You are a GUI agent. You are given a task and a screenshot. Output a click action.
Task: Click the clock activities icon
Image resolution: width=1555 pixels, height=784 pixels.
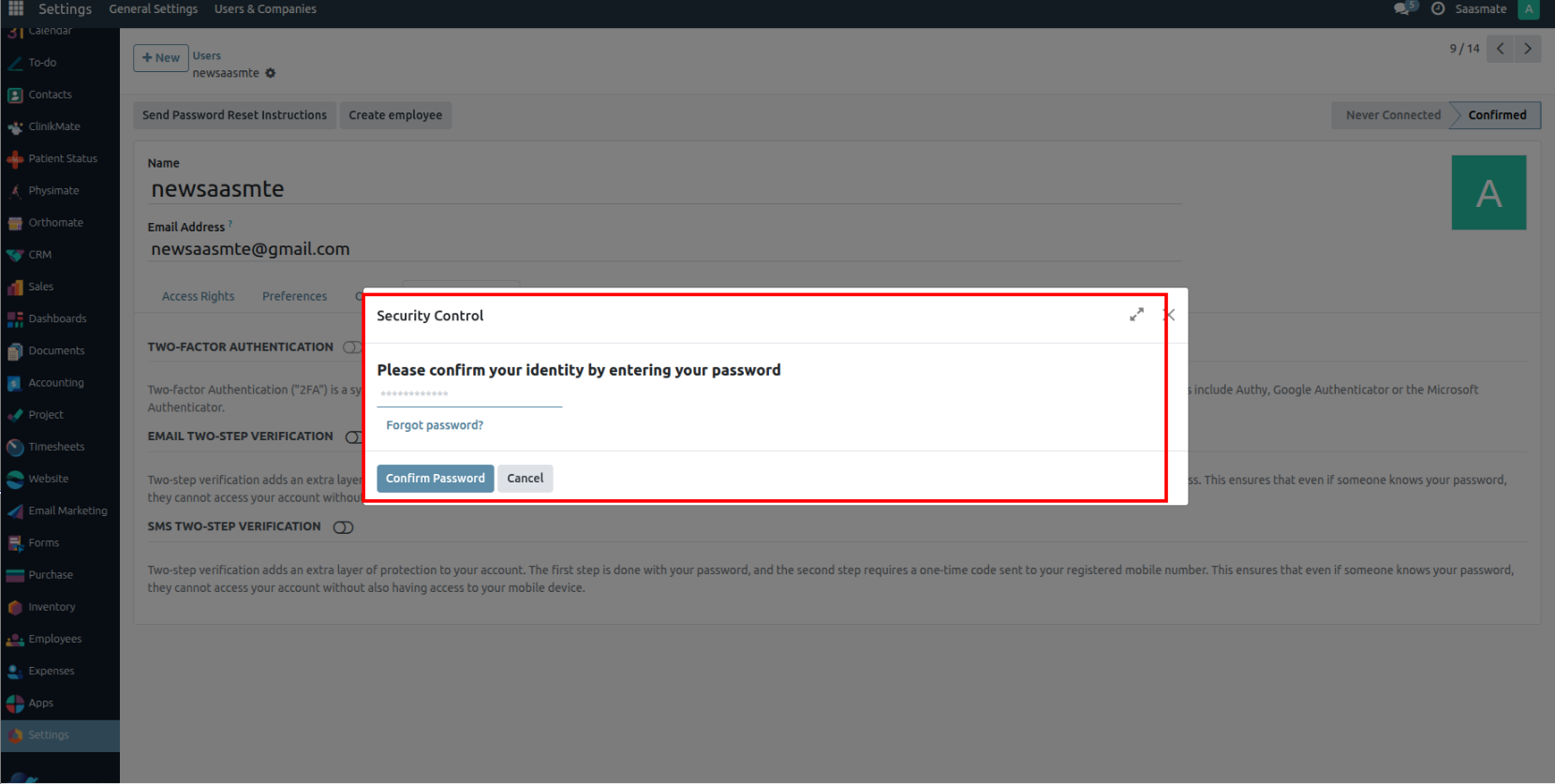tap(1438, 8)
